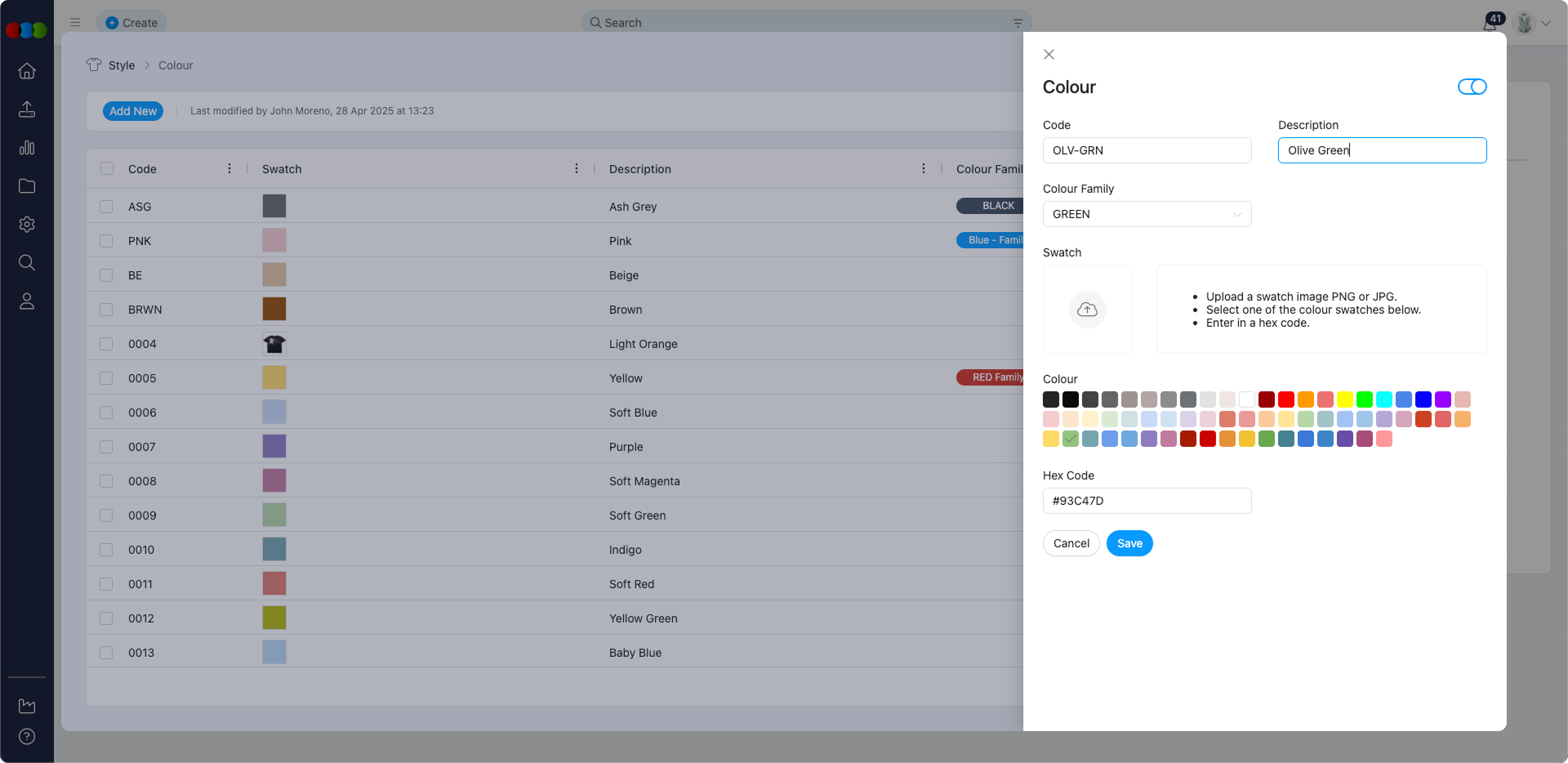Select all rows with header checkbox
This screenshot has height=763, width=1568.
107,169
